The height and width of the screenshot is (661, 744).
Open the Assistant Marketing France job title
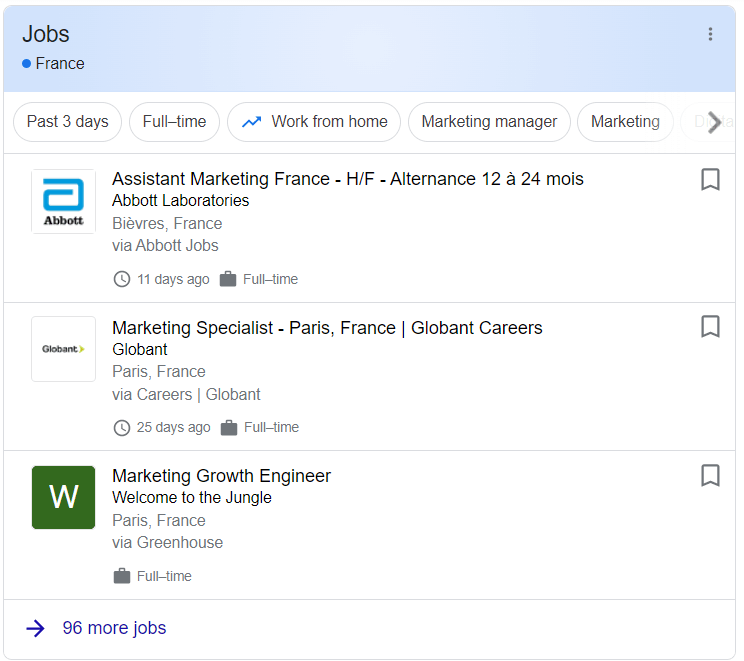click(348, 179)
